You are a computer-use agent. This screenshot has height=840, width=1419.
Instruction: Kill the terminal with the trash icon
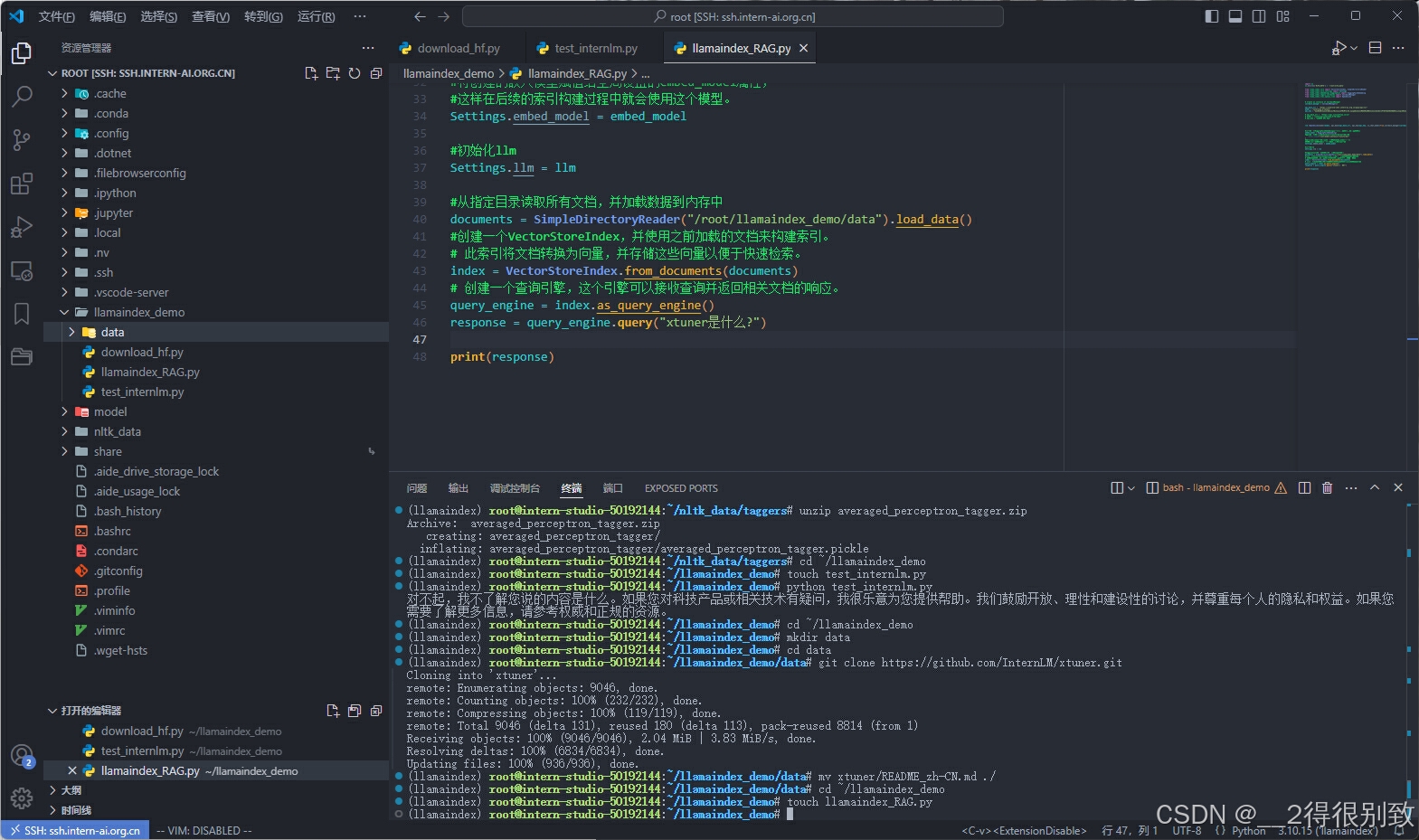[1327, 487]
